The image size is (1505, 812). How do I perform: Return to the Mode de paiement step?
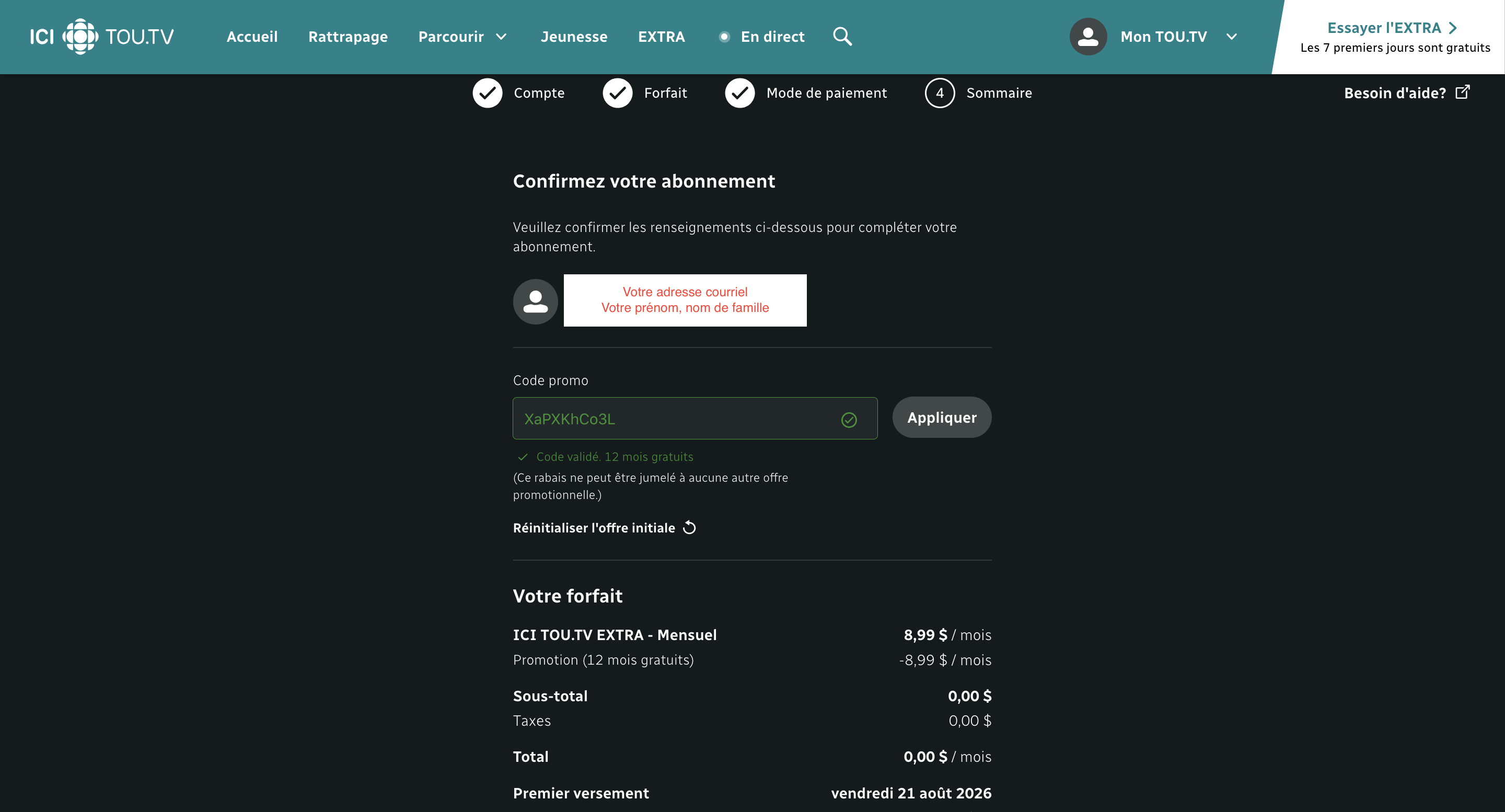826,93
